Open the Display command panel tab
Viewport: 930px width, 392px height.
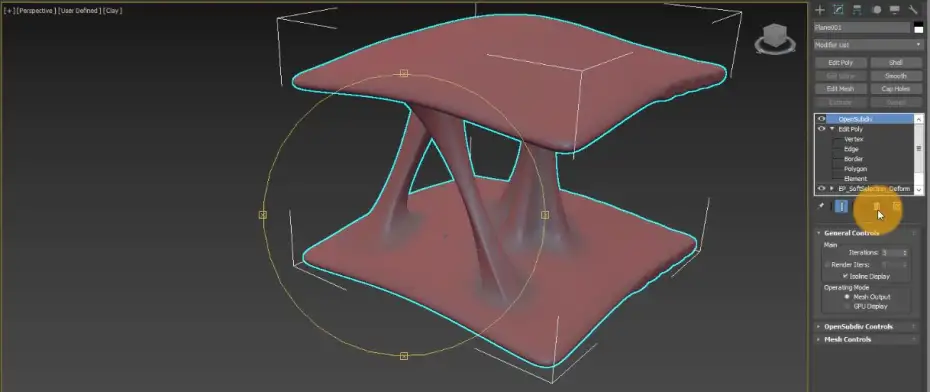click(x=894, y=9)
